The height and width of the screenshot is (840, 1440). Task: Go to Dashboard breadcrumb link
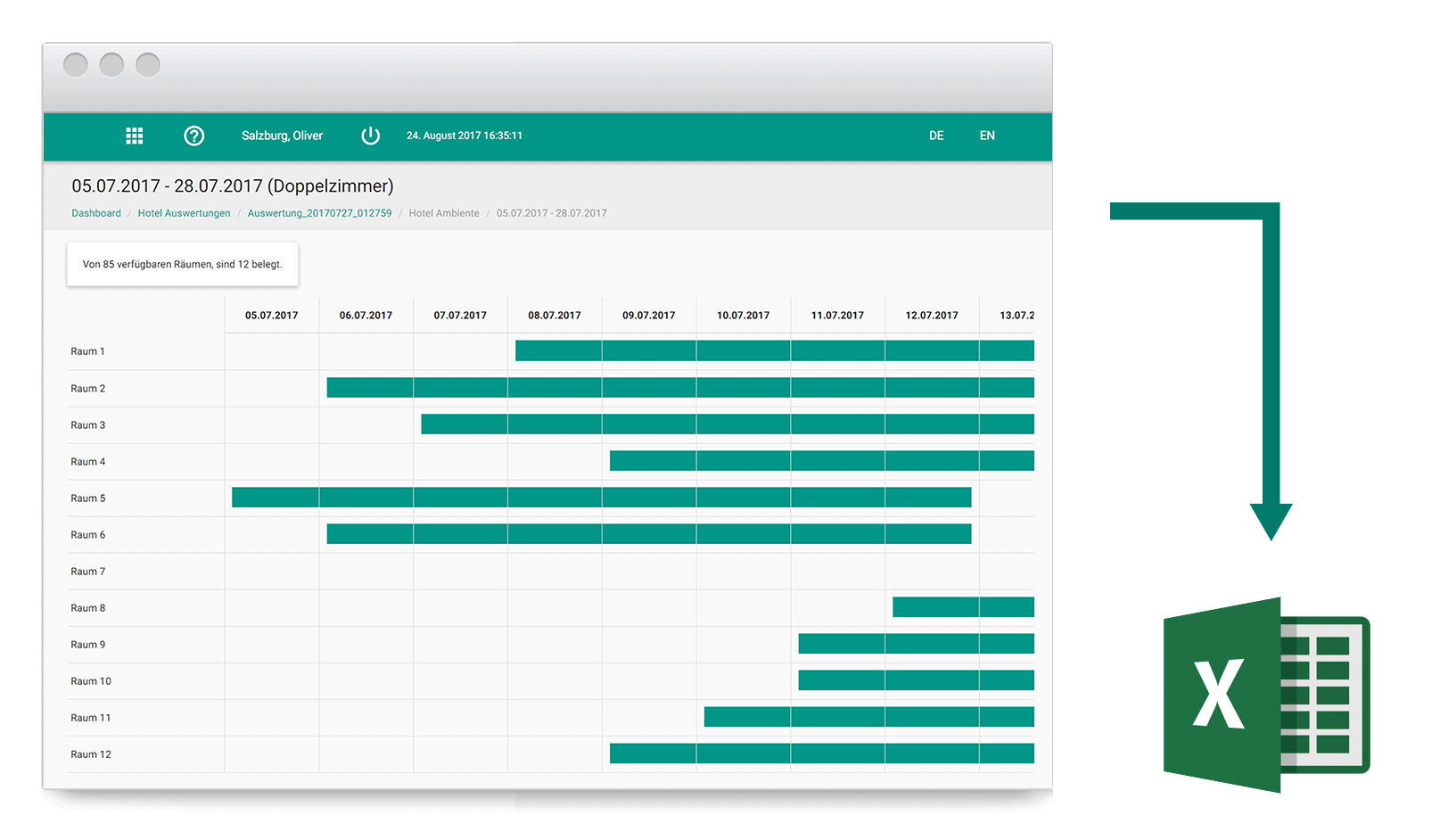tap(96, 213)
